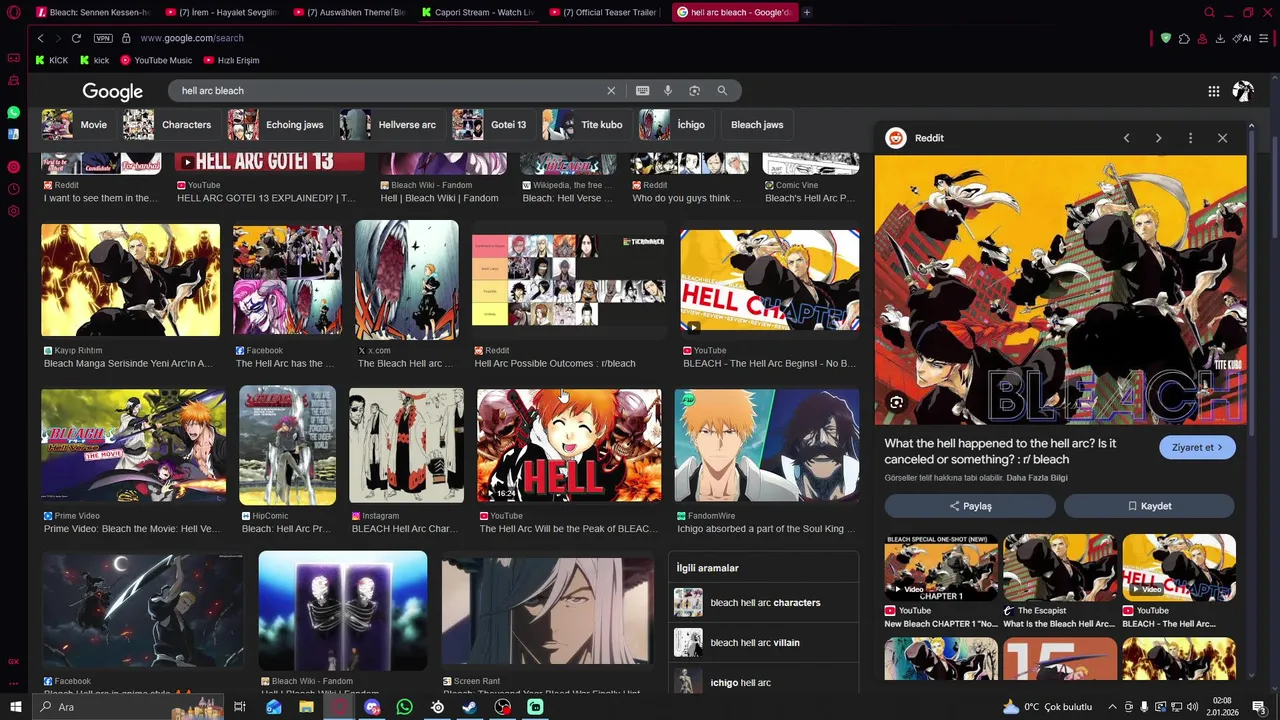Open a new tab with plus button

[x=807, y=13]
